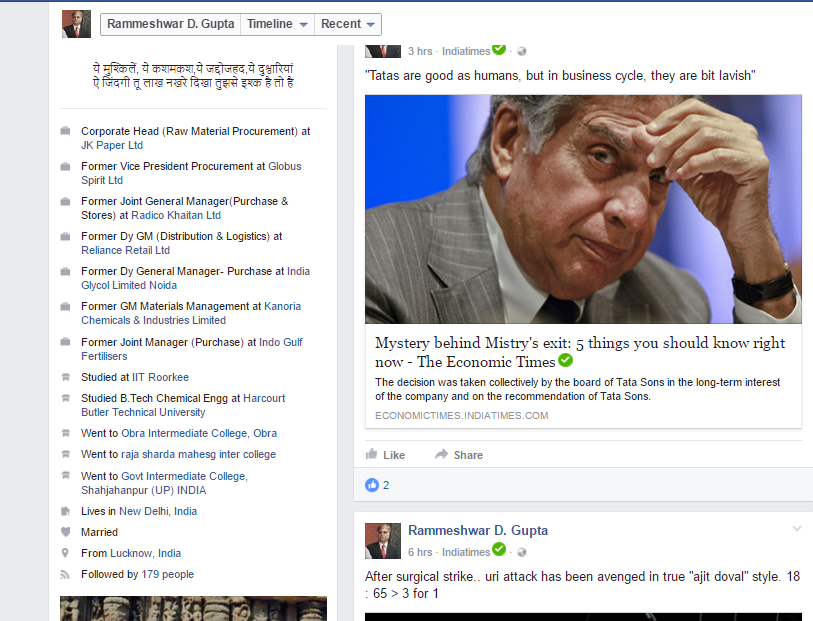Expand post options chevron on 6 hrs post
Viewport: 813px width, 621px height.
797,529
